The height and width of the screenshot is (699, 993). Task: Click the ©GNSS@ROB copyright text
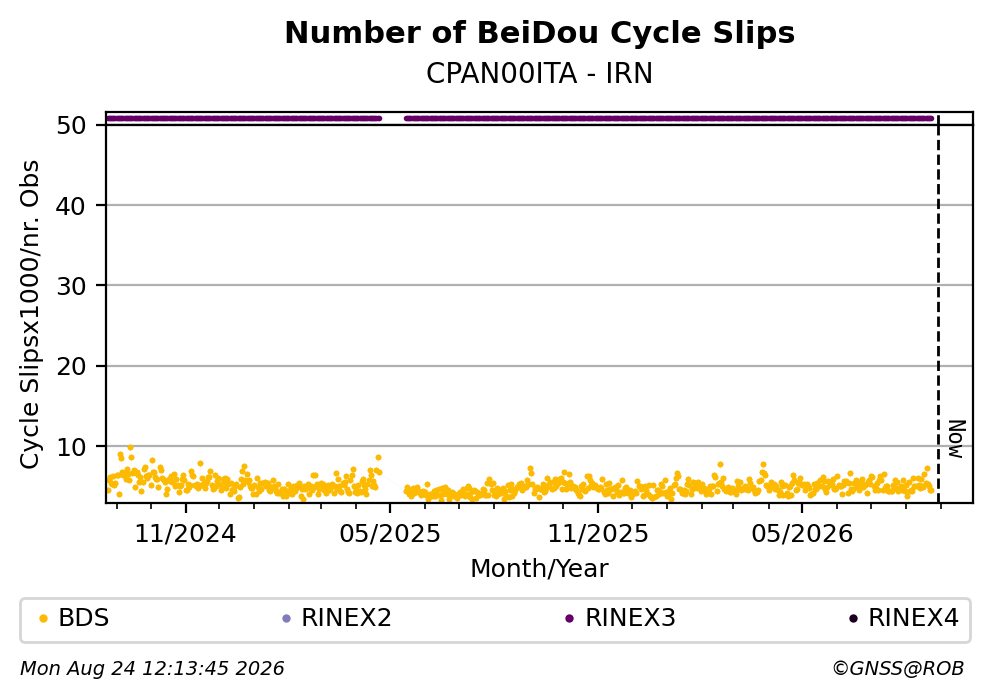(898, 669)
